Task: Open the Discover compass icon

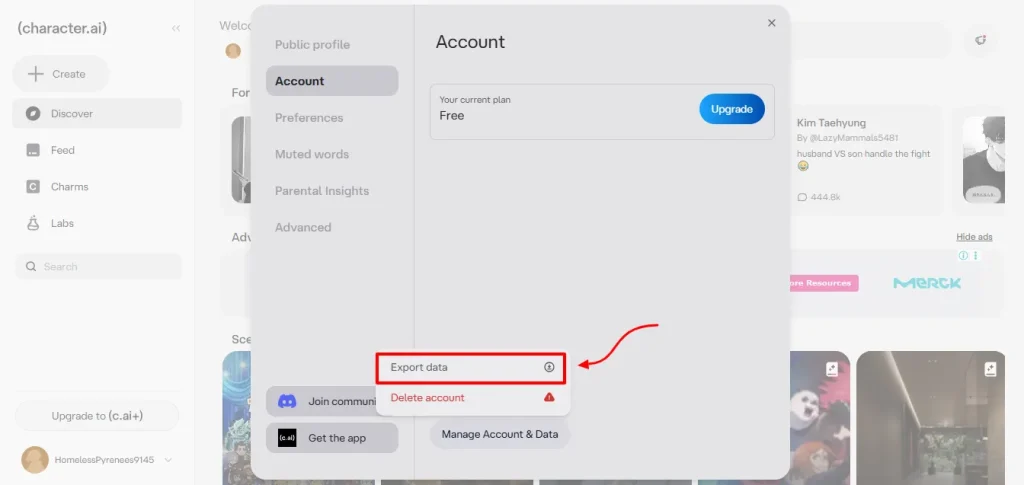Action: pos(33,114)
